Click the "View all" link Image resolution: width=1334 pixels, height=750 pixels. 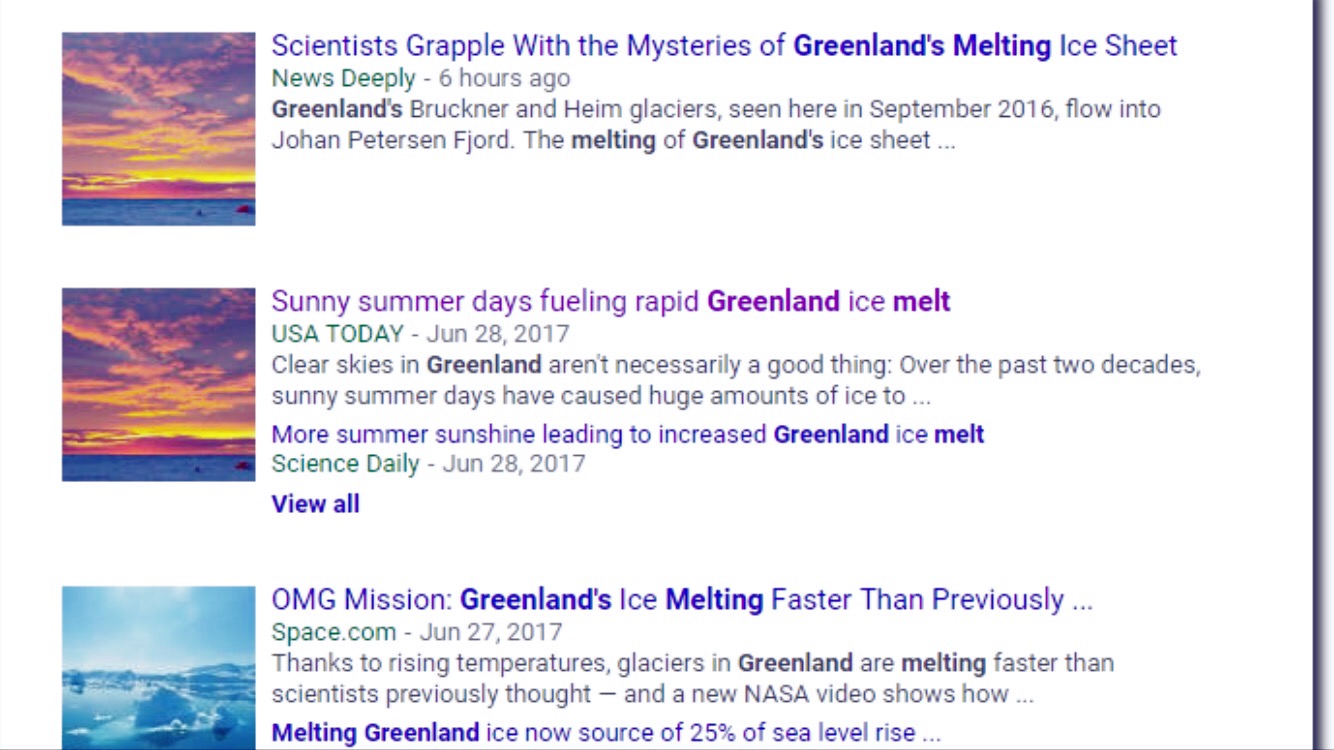point(315,504)
